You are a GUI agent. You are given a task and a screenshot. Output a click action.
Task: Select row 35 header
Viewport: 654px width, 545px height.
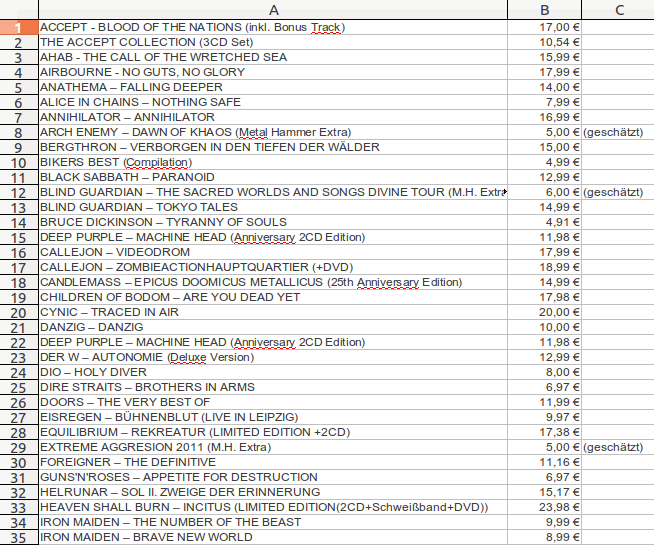(19, 538)
